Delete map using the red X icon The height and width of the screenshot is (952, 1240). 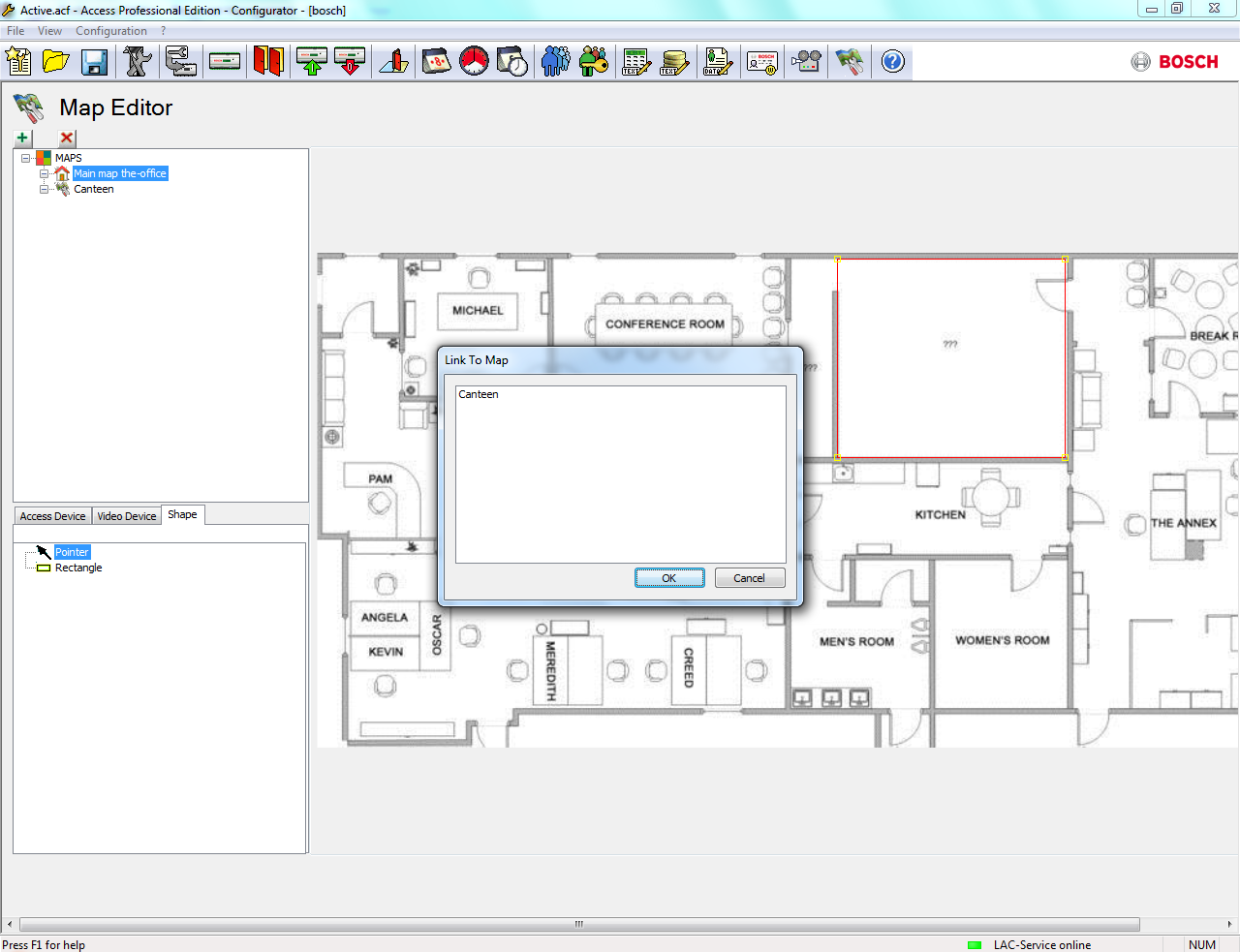[x=67, y=138]
